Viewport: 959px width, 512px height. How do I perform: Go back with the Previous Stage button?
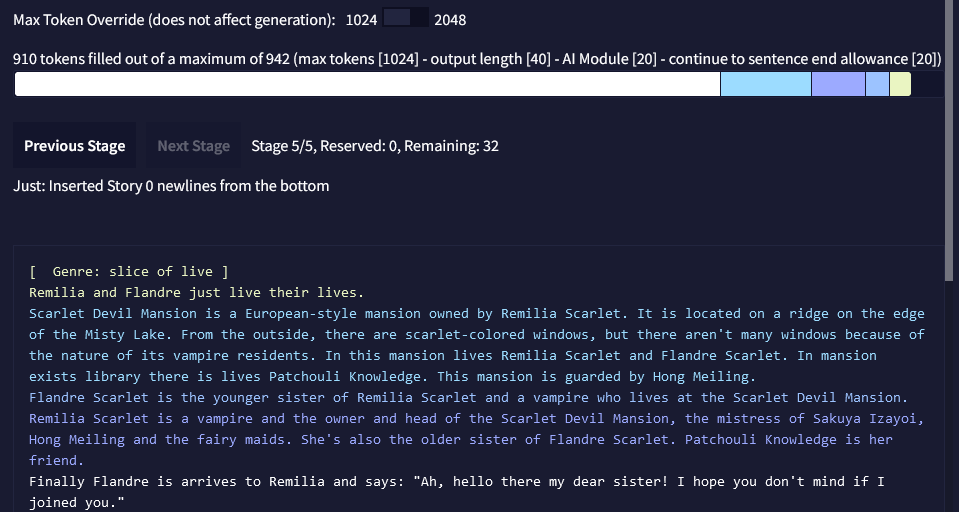(75, 146)
